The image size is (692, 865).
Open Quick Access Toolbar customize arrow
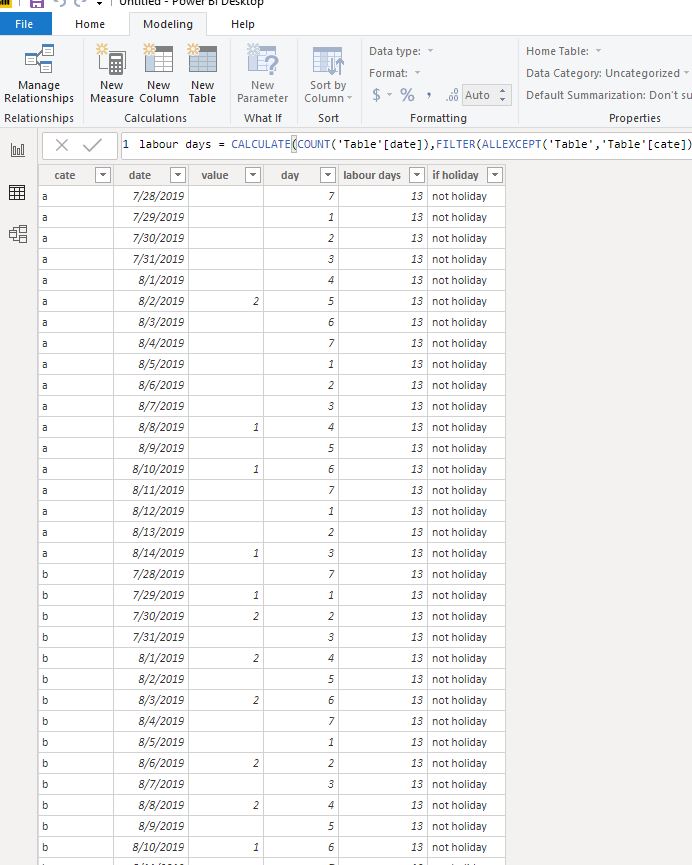click(99, 3)
